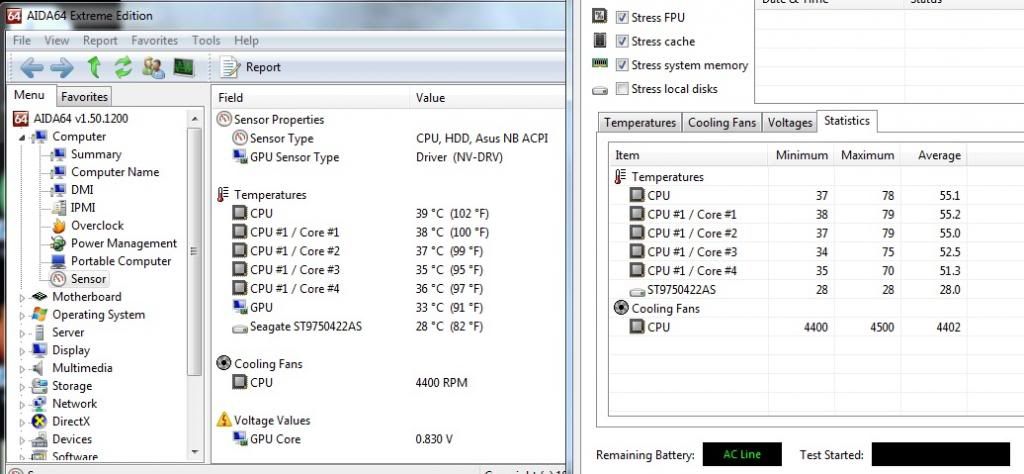This screenshot has width=1024, height=474.
Task: Click the tree scrollbar down arrow
Action: tap(194, 451)
